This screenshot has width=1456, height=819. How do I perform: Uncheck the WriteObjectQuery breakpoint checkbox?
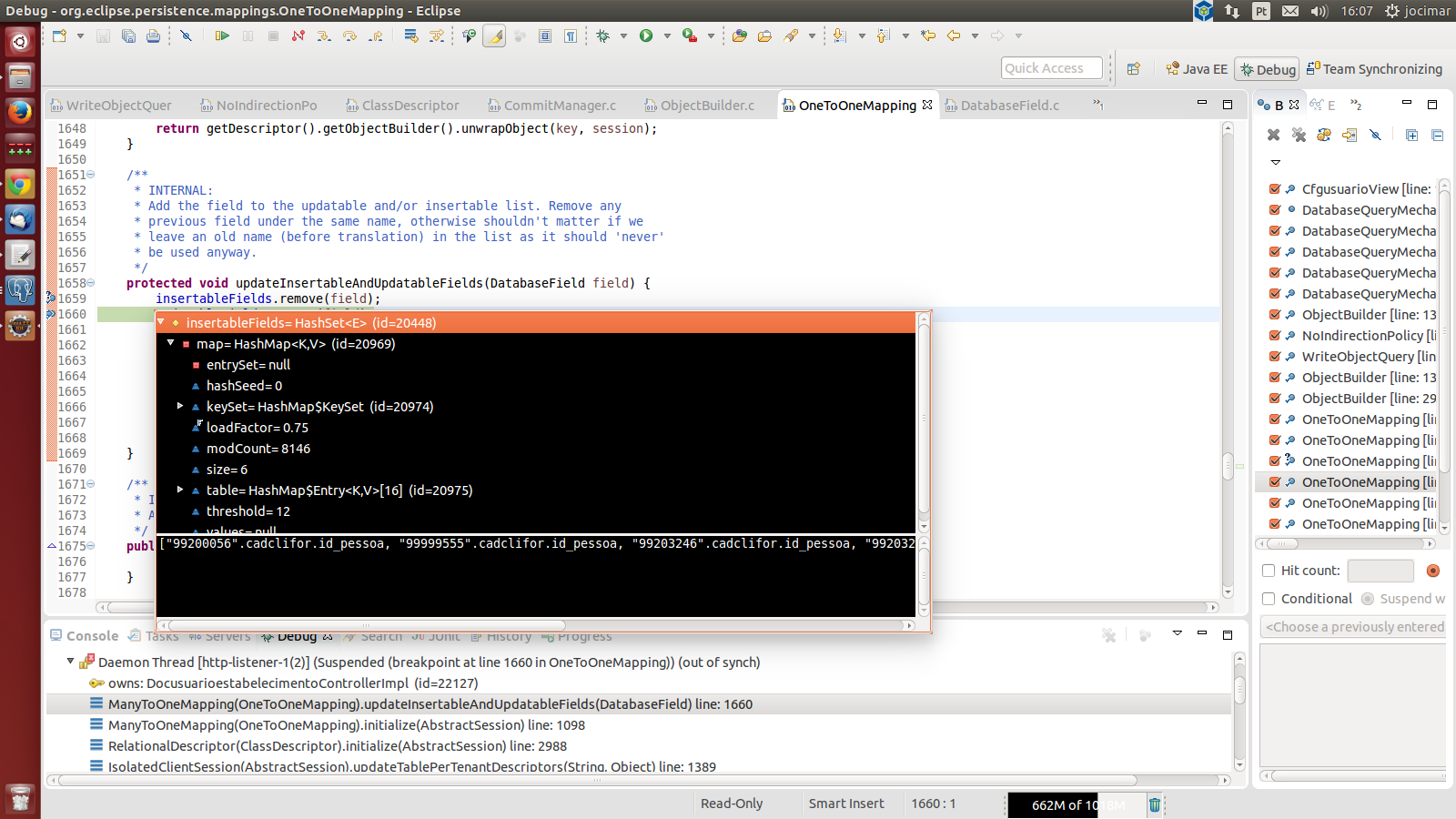[x=1275, y=357]
